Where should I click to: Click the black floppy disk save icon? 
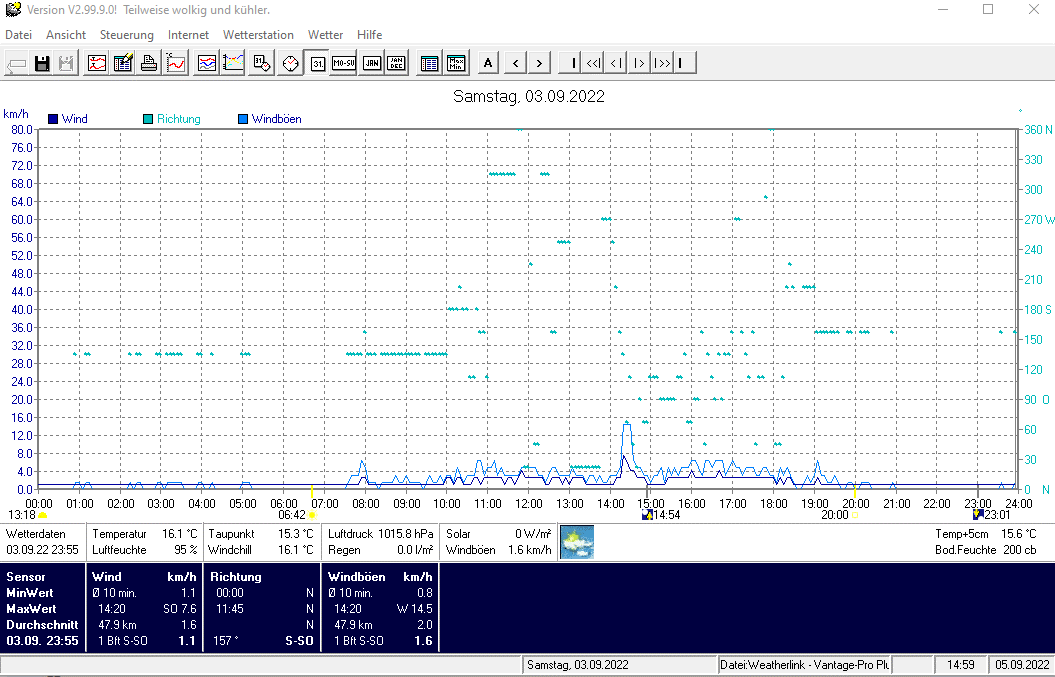42,63
